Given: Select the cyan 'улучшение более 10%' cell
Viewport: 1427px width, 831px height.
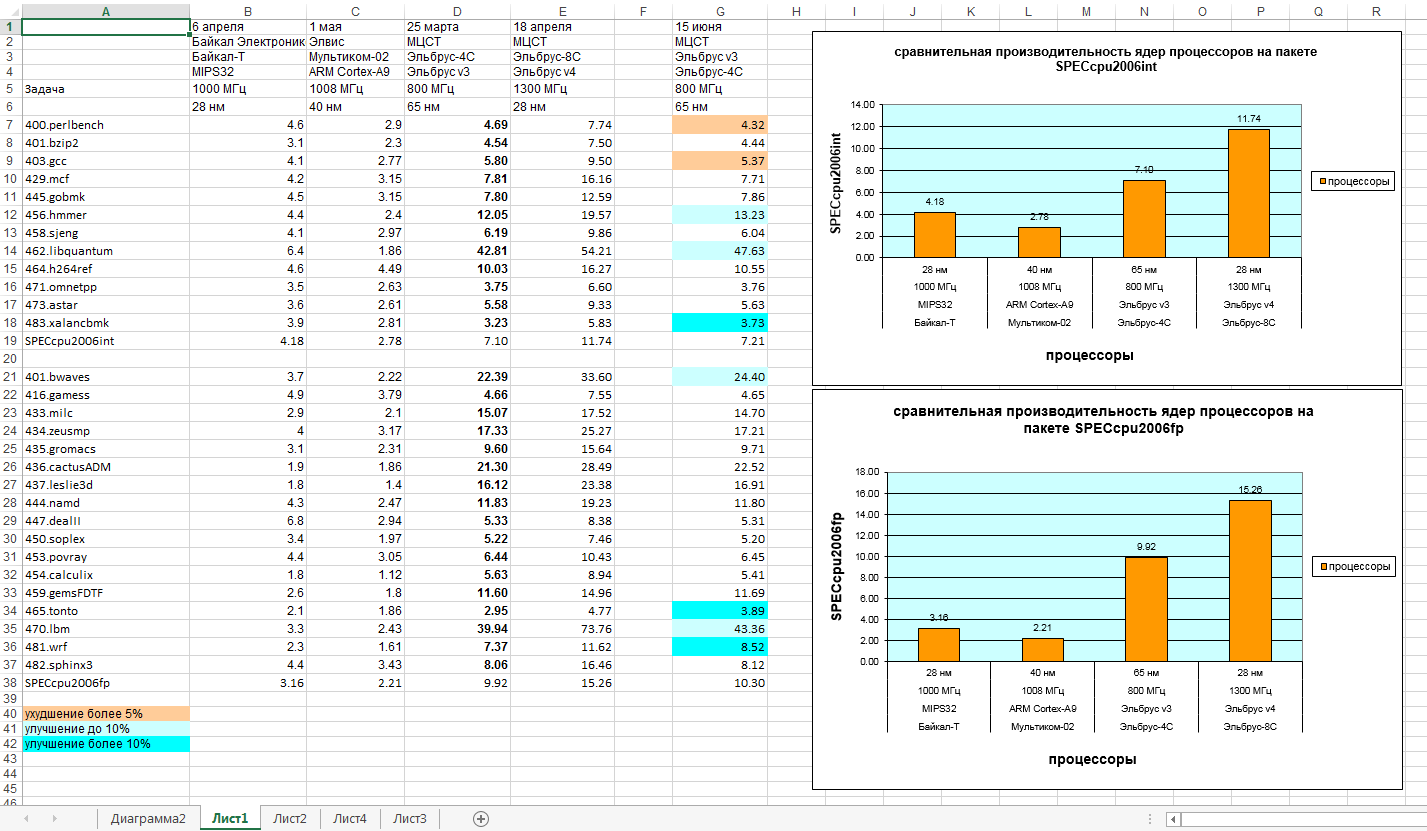Looking at the screenshot, I should point(105,744).
